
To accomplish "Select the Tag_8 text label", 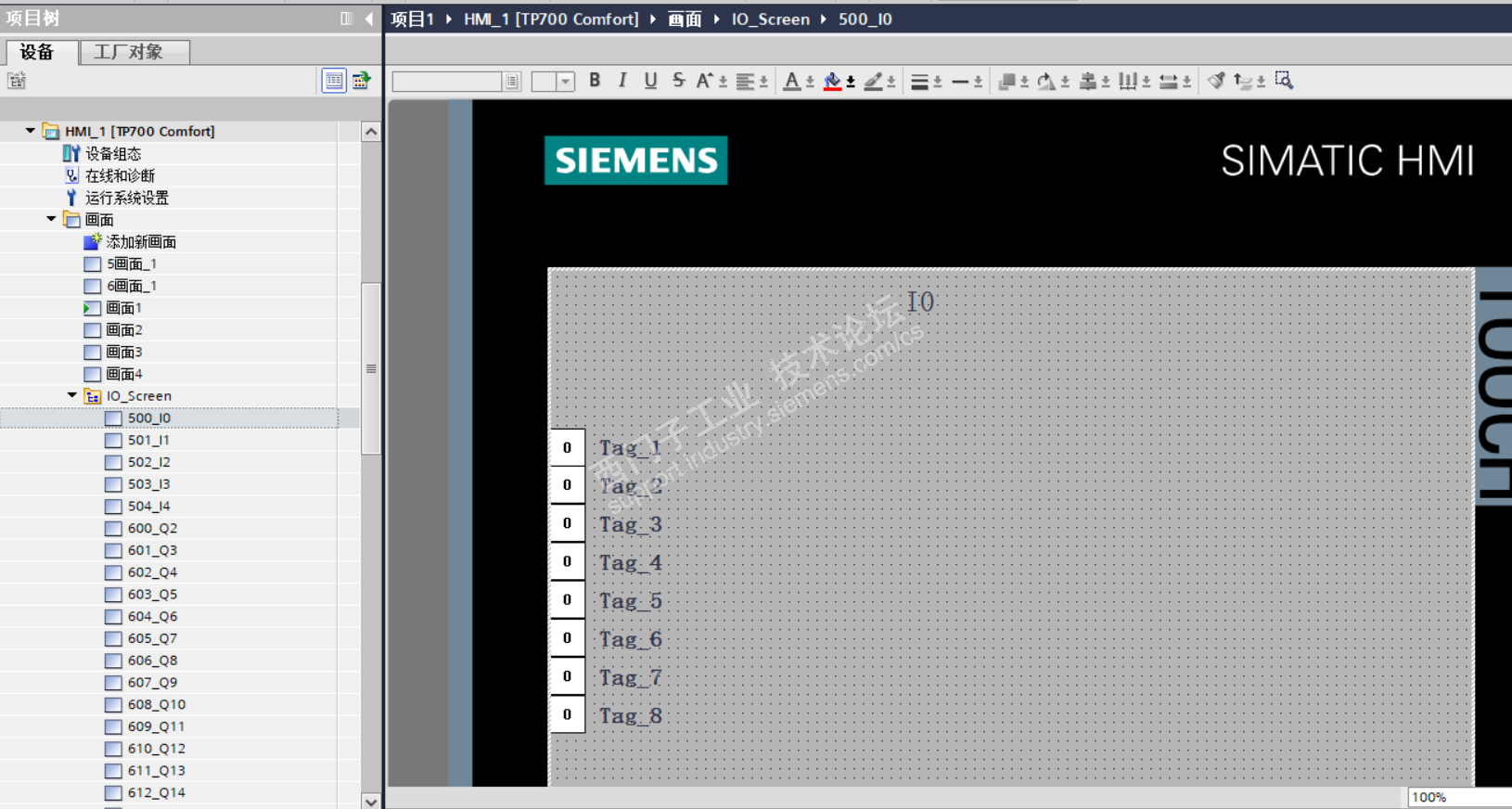I will pyautogui.click(x=631, y=715).
